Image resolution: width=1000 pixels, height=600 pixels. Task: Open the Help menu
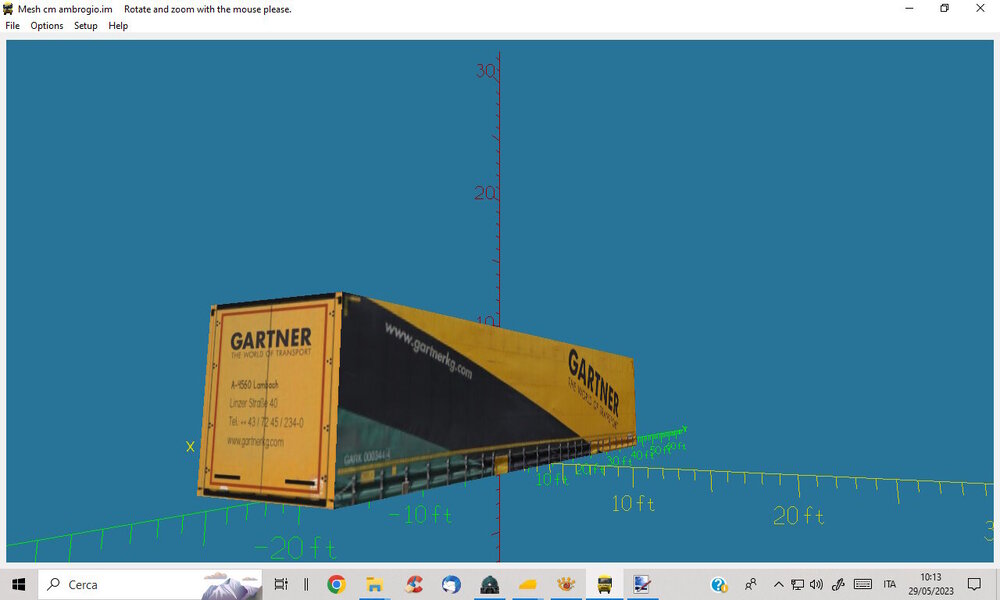coord(118,26)
